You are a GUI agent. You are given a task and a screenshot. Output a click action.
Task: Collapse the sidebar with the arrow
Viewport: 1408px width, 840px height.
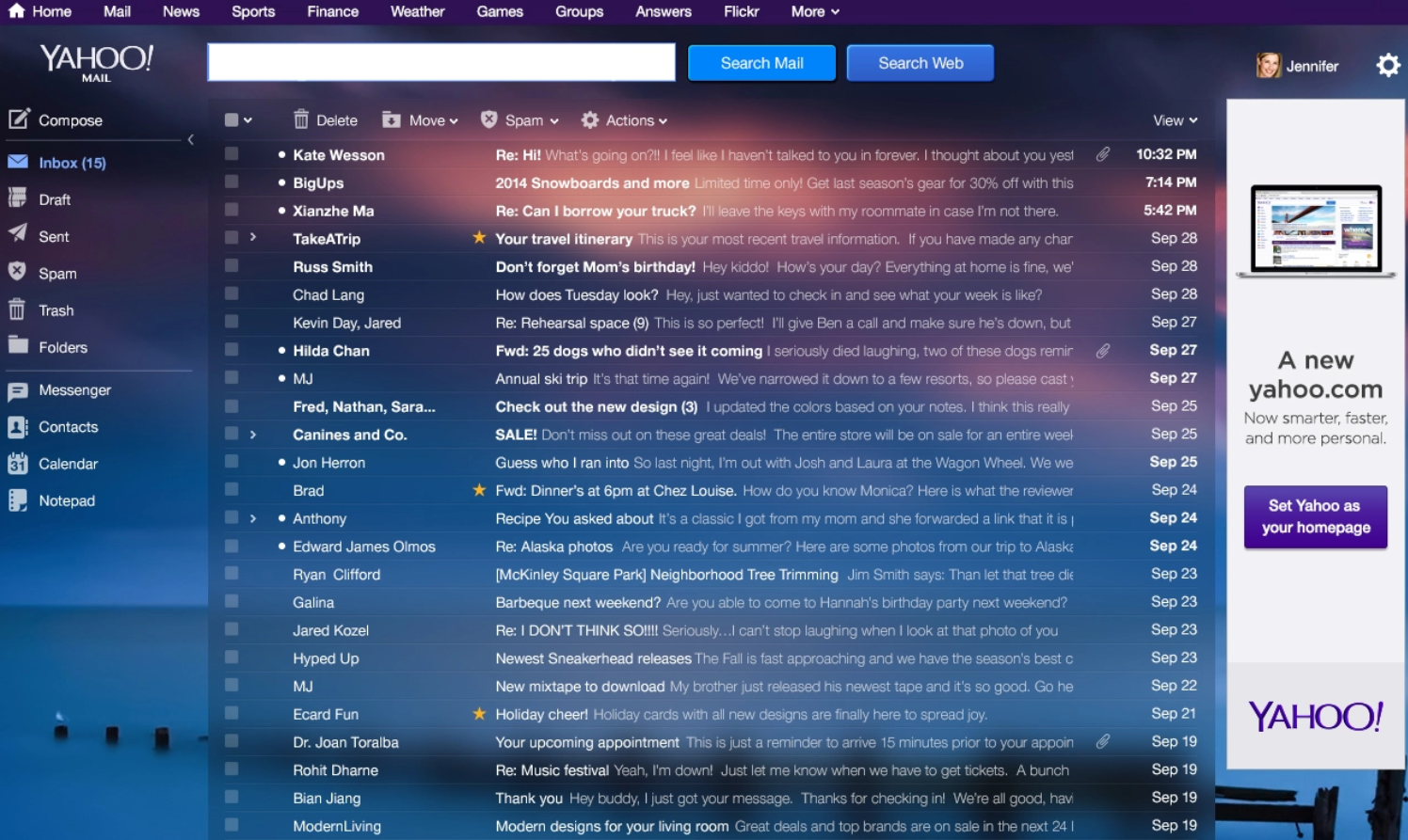190,139
